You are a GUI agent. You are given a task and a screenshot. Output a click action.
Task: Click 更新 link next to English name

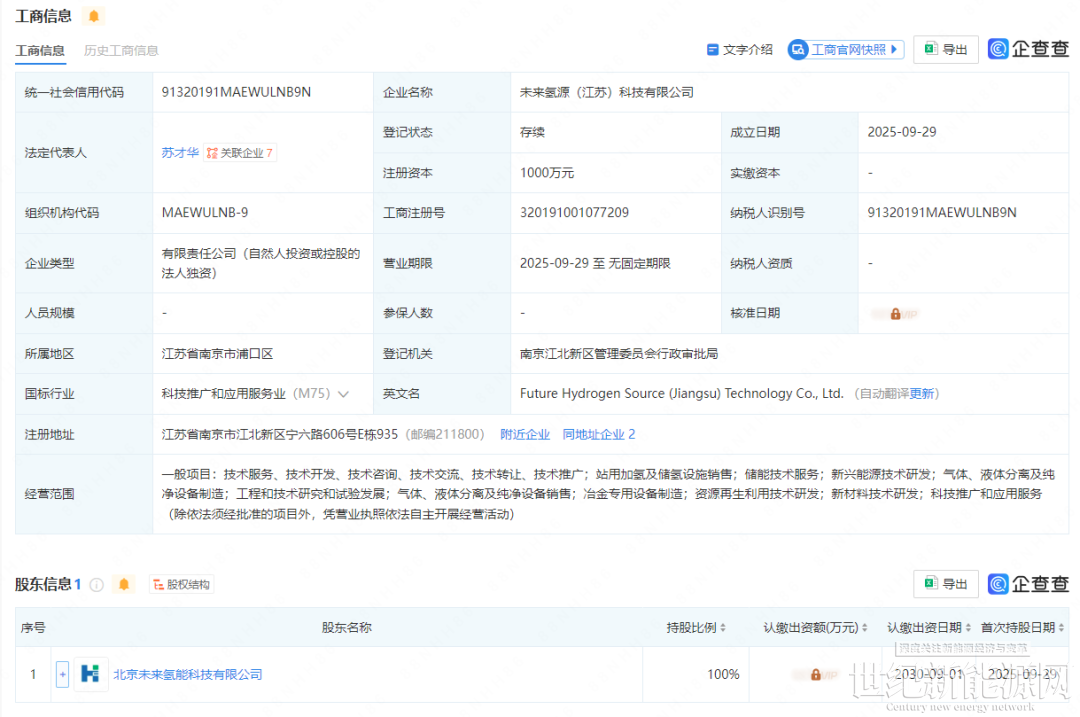click(922, 394)
